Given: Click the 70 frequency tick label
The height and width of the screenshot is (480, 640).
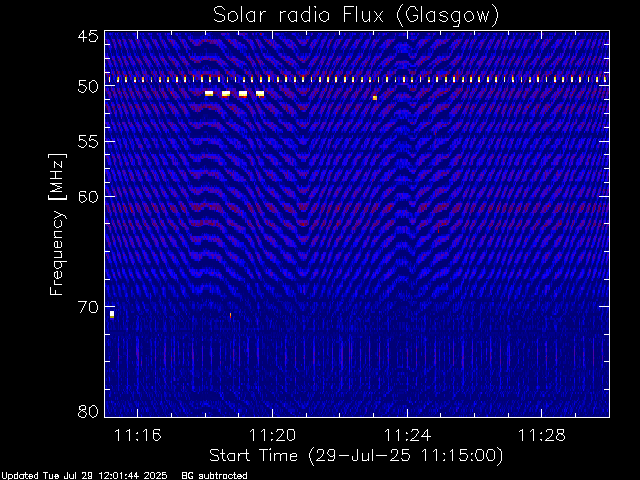Looking at the screenshot, I should 88,307.
